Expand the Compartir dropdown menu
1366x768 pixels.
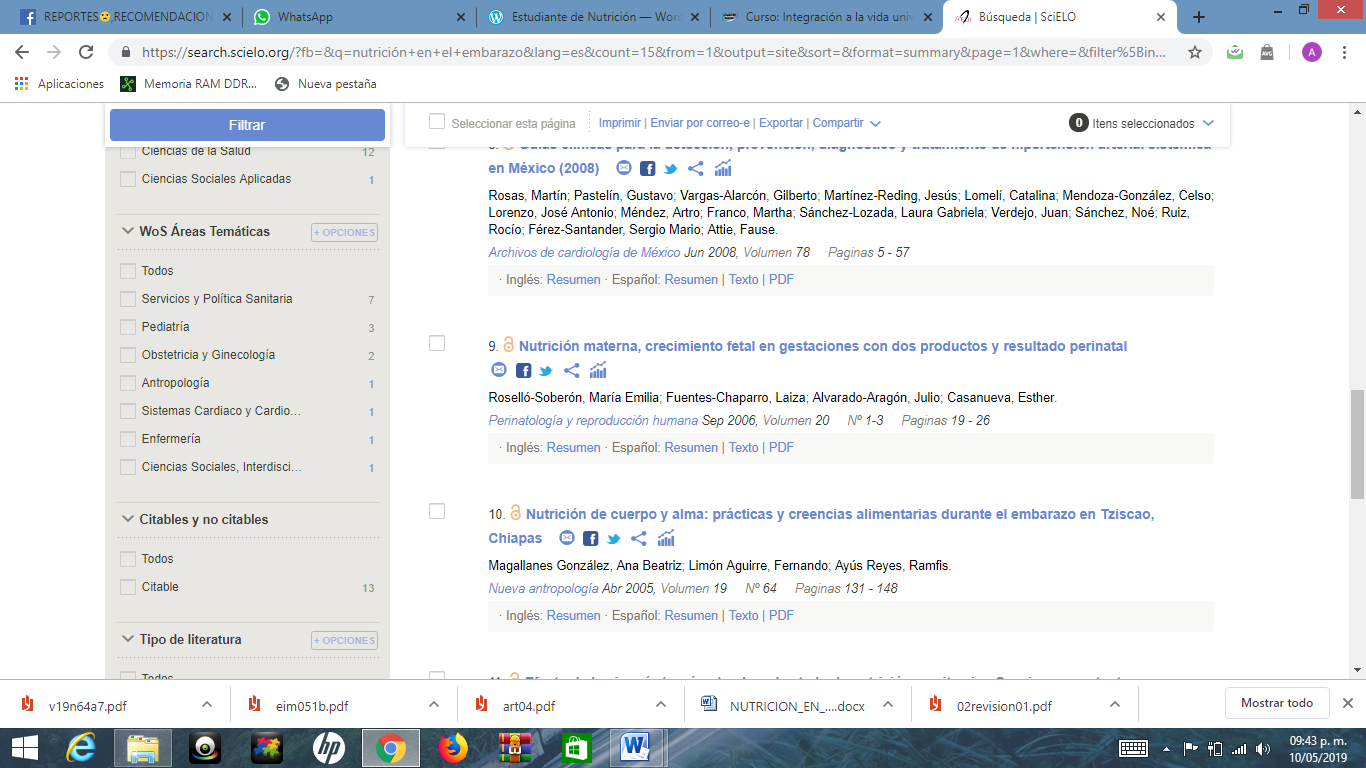point(846,123)
